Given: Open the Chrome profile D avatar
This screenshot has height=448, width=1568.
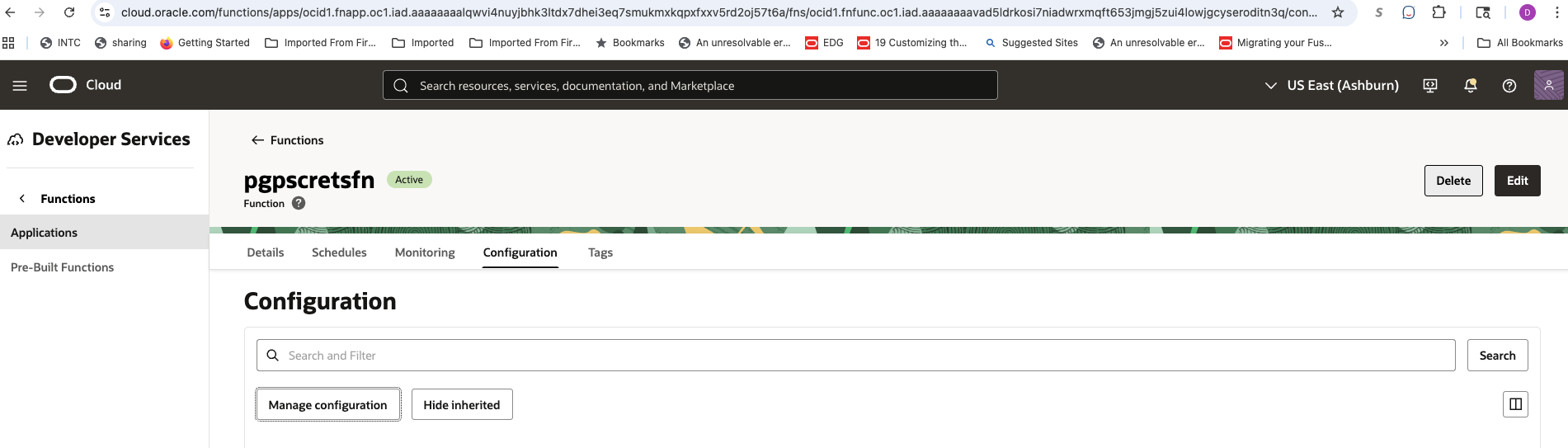Looking at the screenshot, I should tap(1528, 12).
